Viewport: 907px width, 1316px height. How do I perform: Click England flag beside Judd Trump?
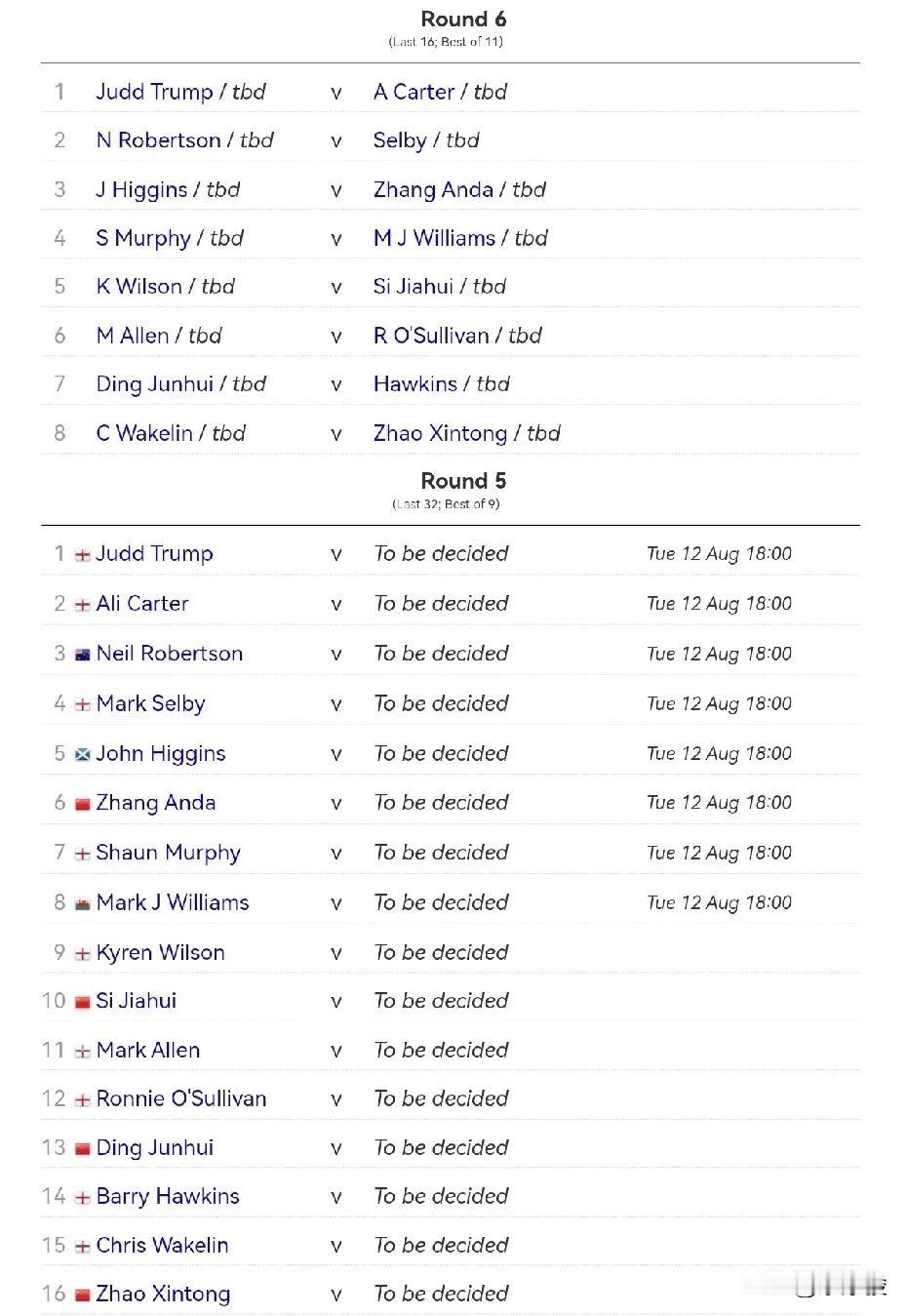point(83,555)
